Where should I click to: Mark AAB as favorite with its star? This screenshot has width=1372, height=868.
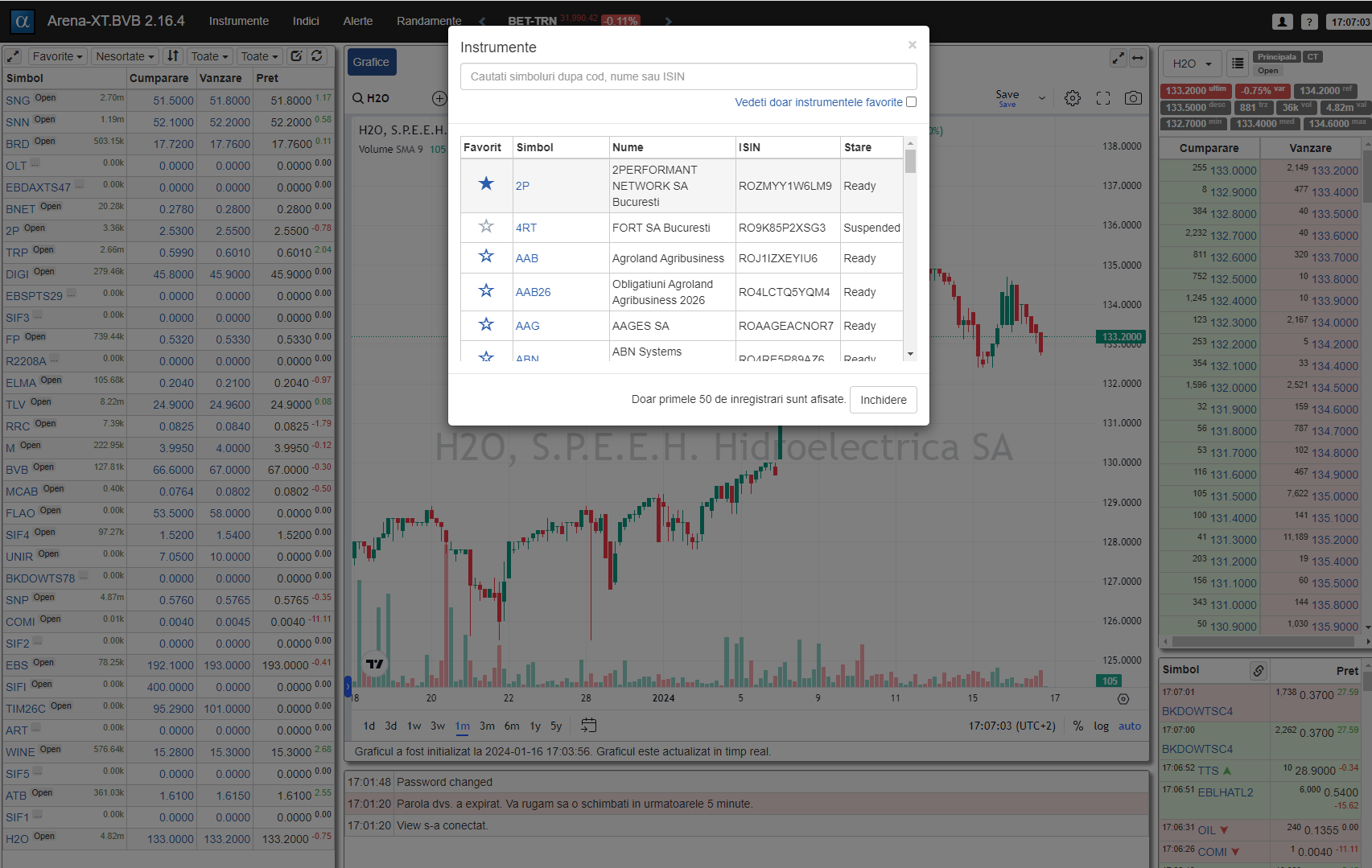[x=486, y=257]
